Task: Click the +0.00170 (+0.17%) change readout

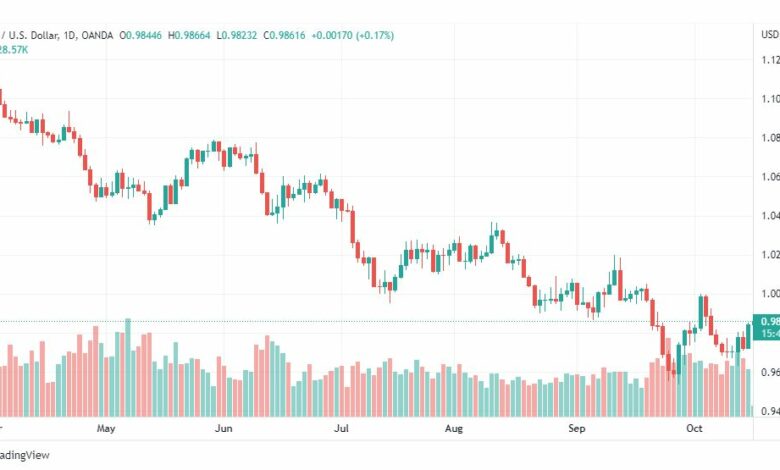Action: [353, 35]
